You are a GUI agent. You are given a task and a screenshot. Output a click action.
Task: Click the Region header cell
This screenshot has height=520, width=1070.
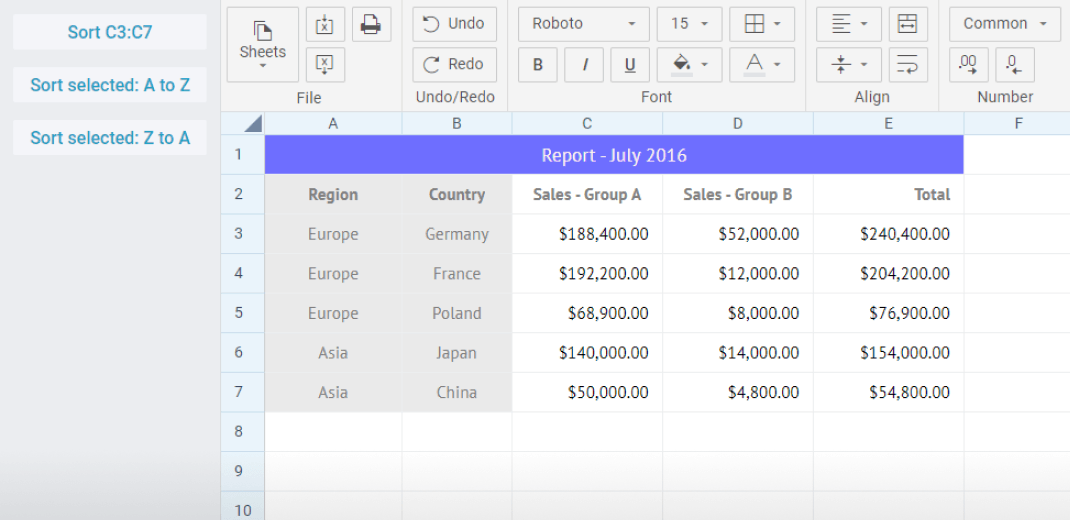(x=333, y=194)
